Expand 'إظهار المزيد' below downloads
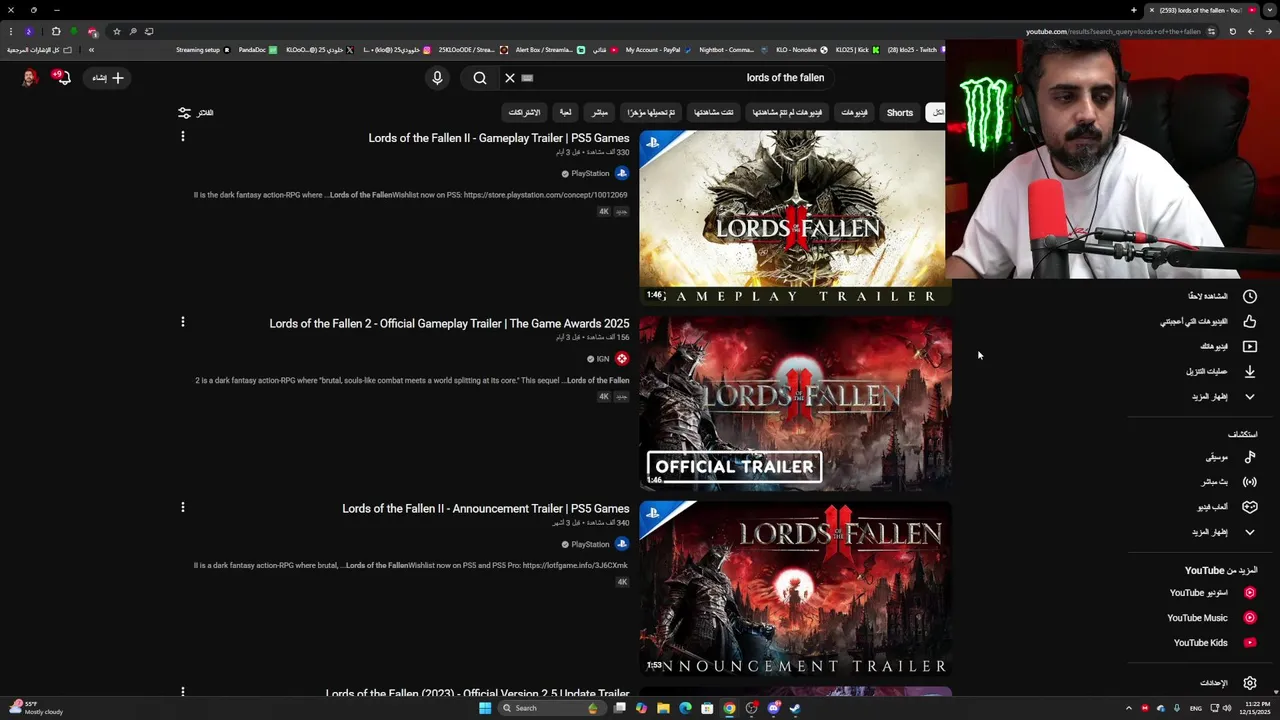The height and width of the screenshot is (720, 1280). [1223, 397]
